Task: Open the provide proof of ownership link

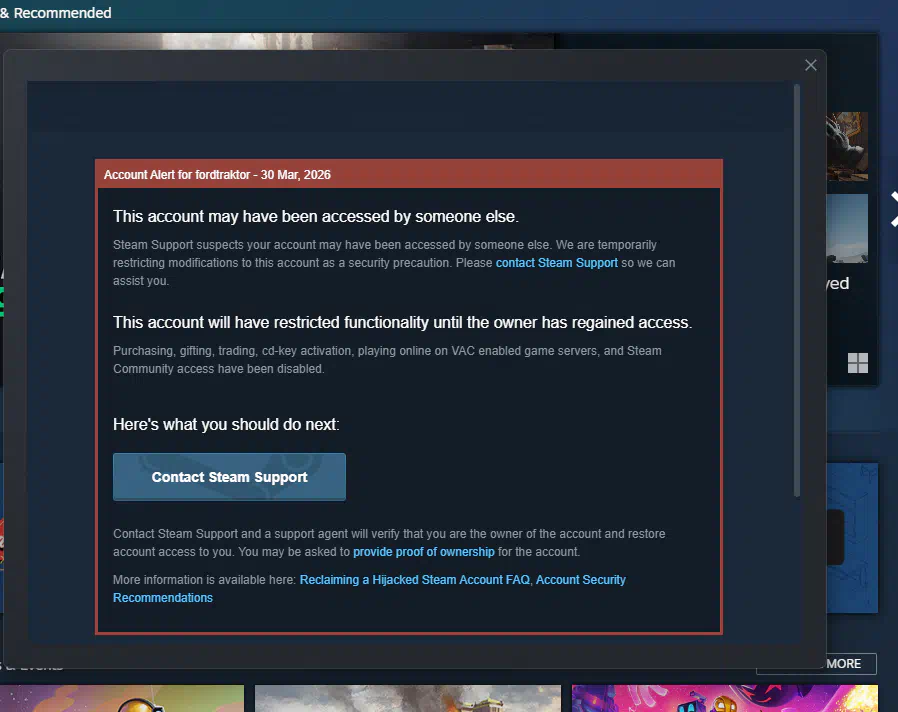Action: click(423, 552)
